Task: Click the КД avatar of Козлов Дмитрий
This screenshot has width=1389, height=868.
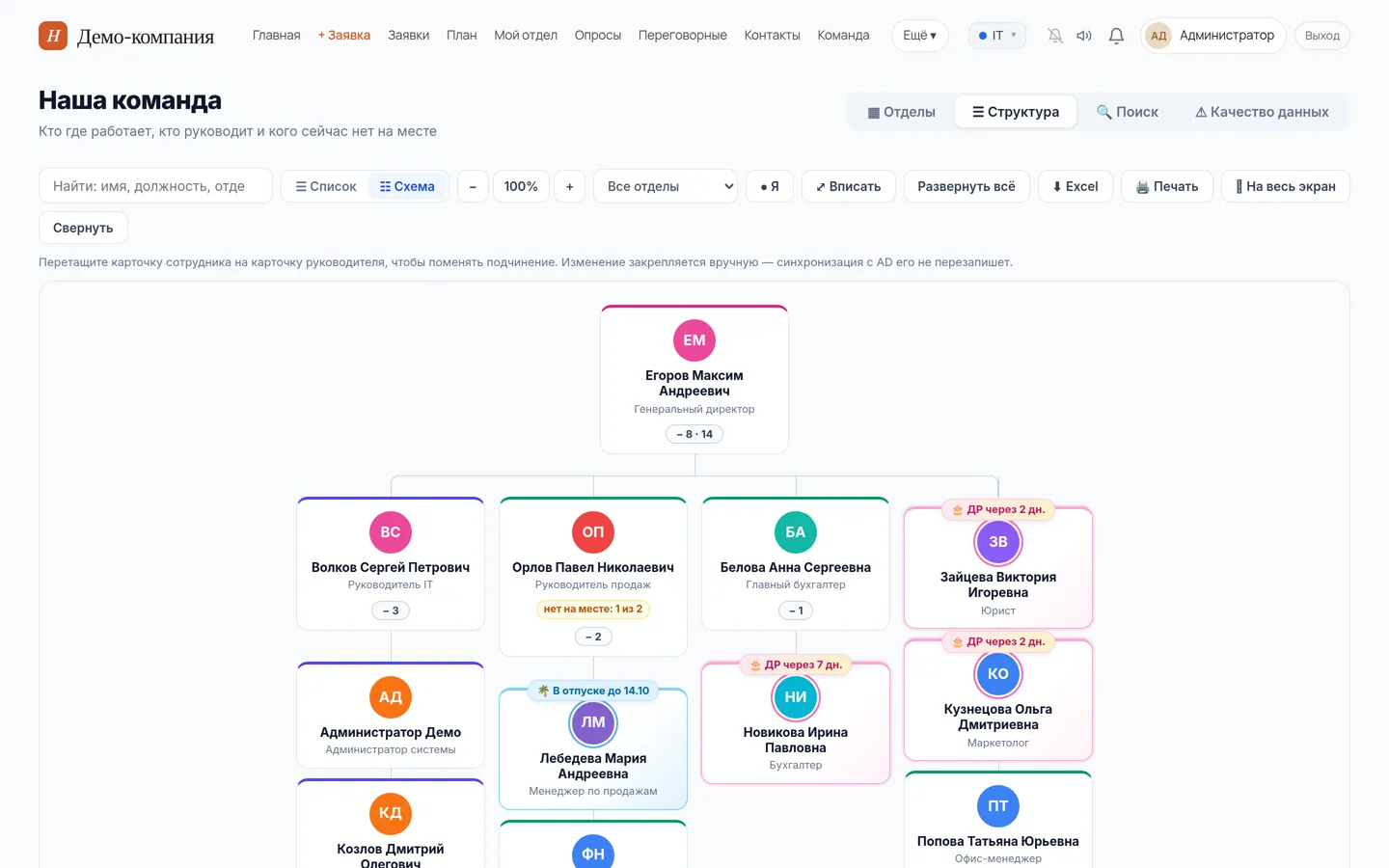Action: [391, 814]
